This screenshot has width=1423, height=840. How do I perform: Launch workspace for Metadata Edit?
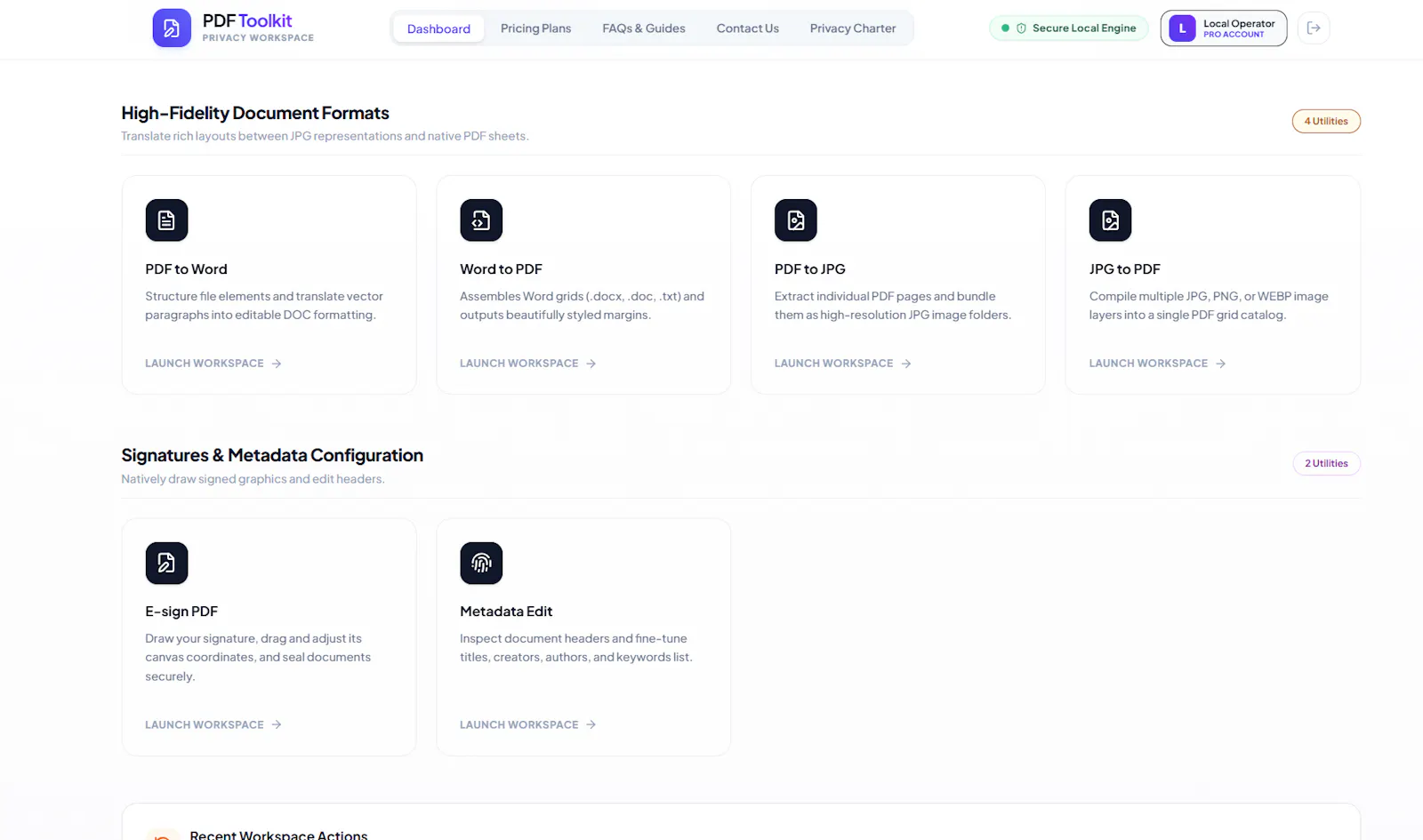point(528,724)
